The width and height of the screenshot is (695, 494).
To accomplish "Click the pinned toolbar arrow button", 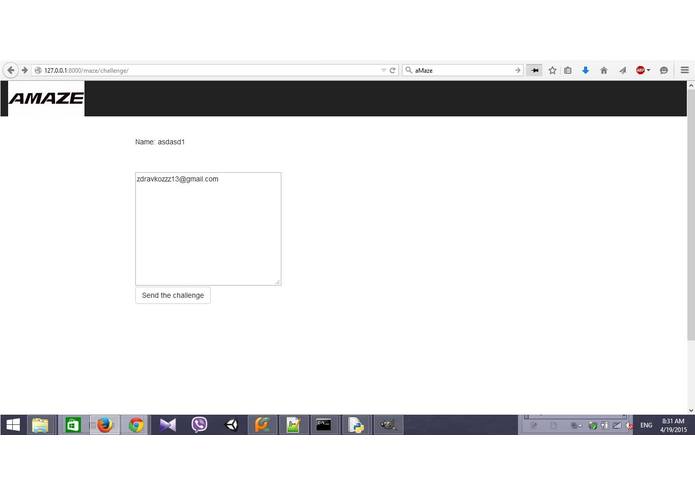I will point(535,70).
